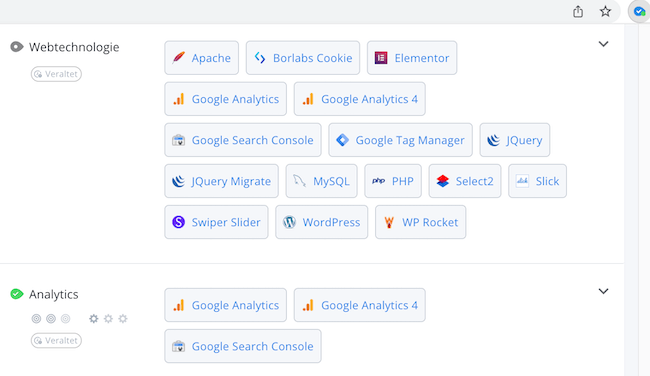Image resolution: width=650 pixels, height=376 pixels.
Task: Click the Webtechnologie section heading
Action: point(74,47)
